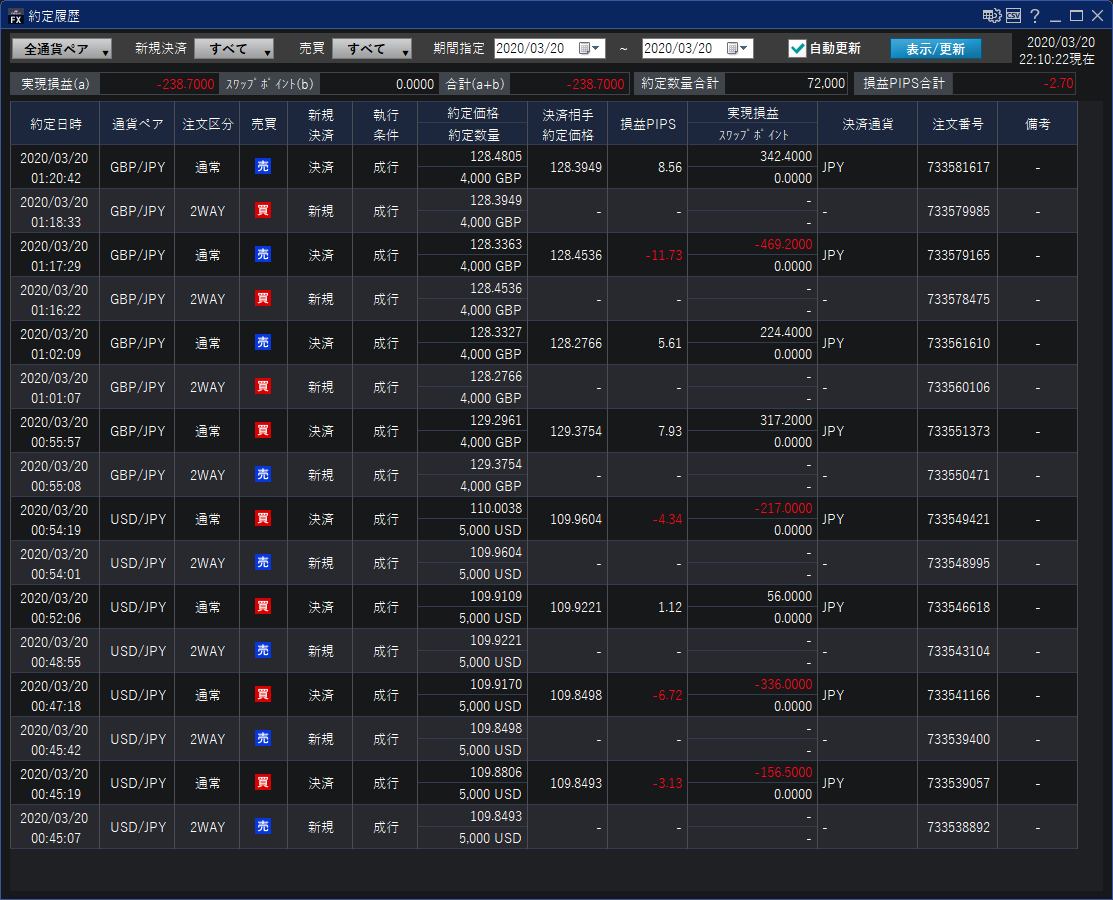Maximize the 約定履歴 window
Viewport: 1113px width, 900px height.
tap(1076, 16)
